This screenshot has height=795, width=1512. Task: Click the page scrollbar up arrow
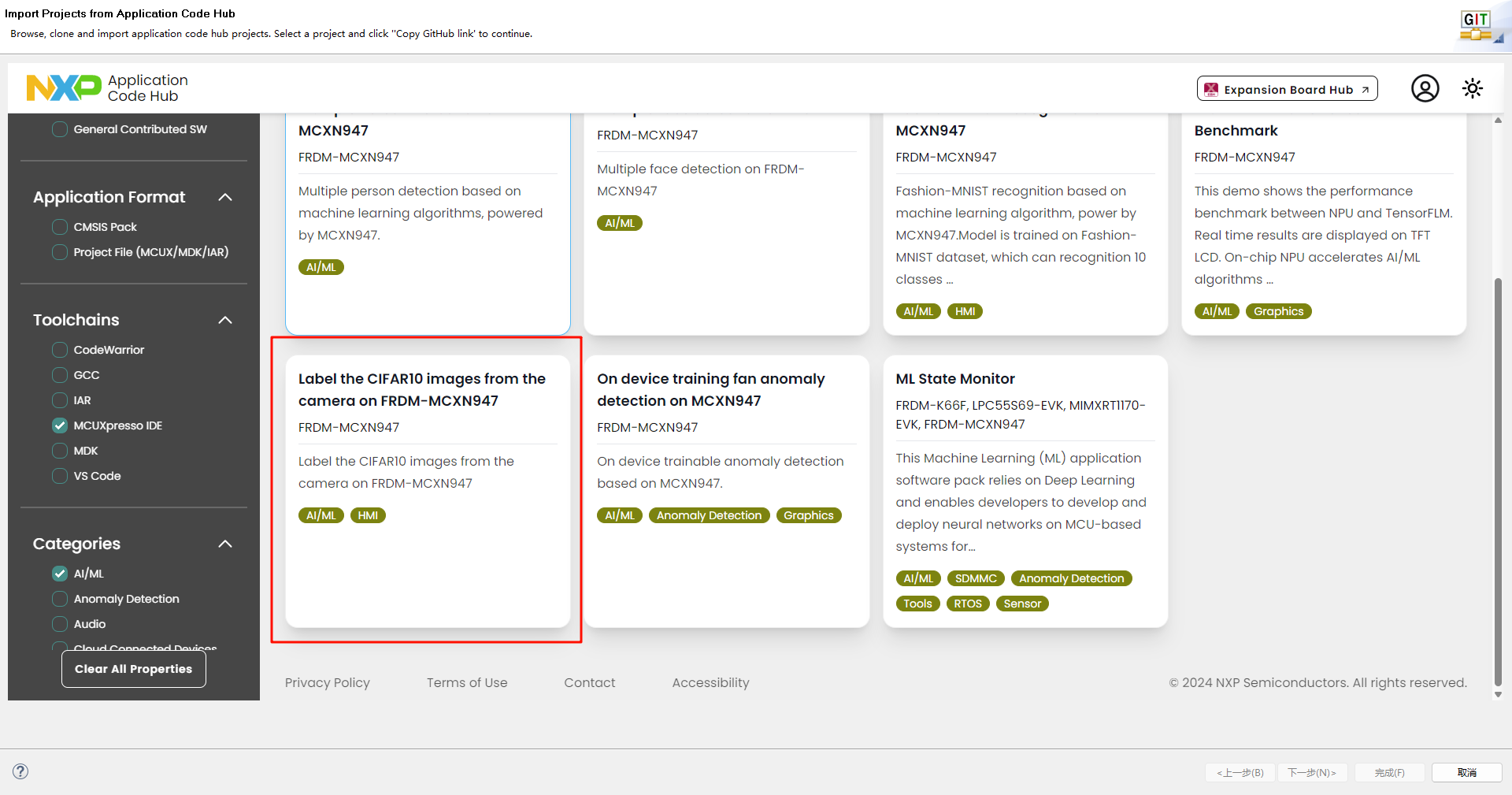(x=1498, y=121)
